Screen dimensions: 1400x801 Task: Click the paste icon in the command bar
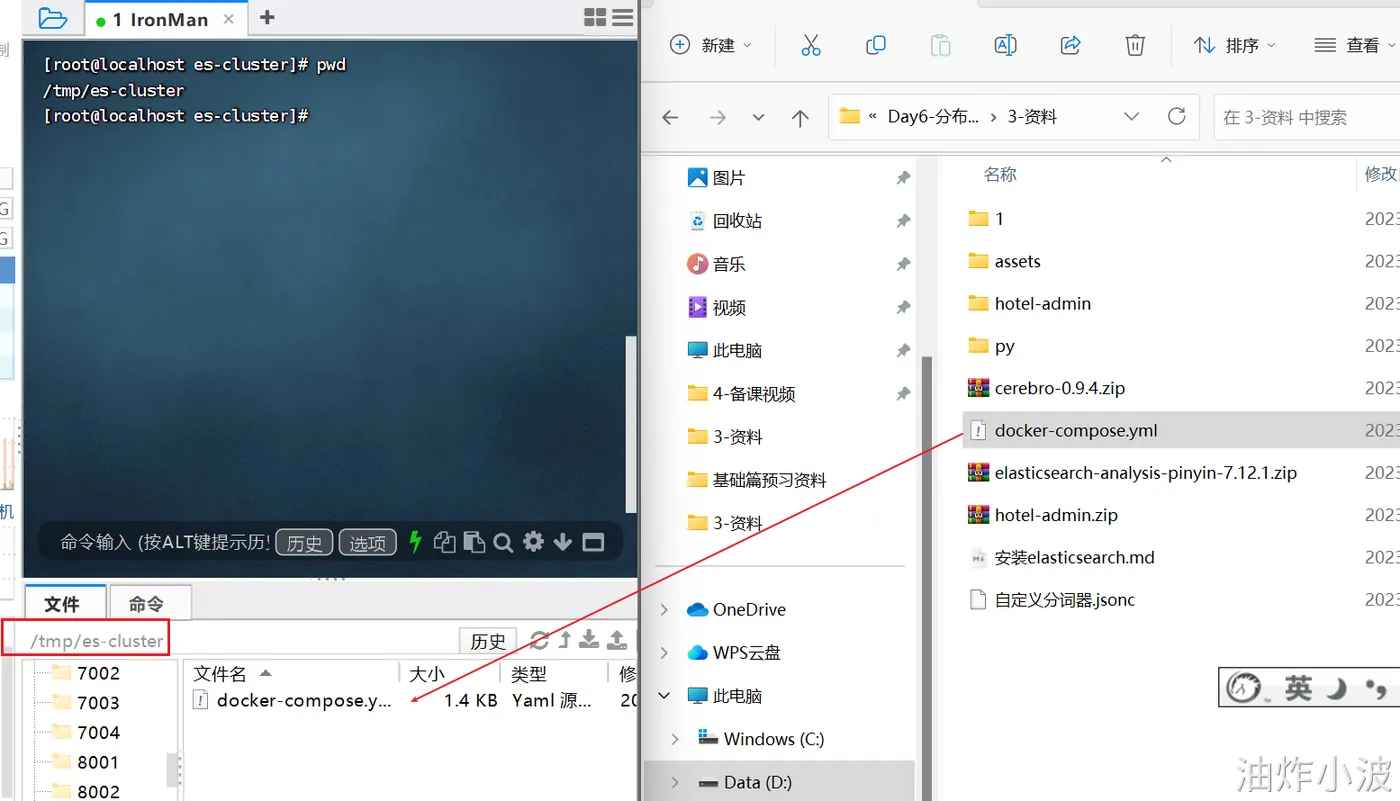click(x=474, y=542)
